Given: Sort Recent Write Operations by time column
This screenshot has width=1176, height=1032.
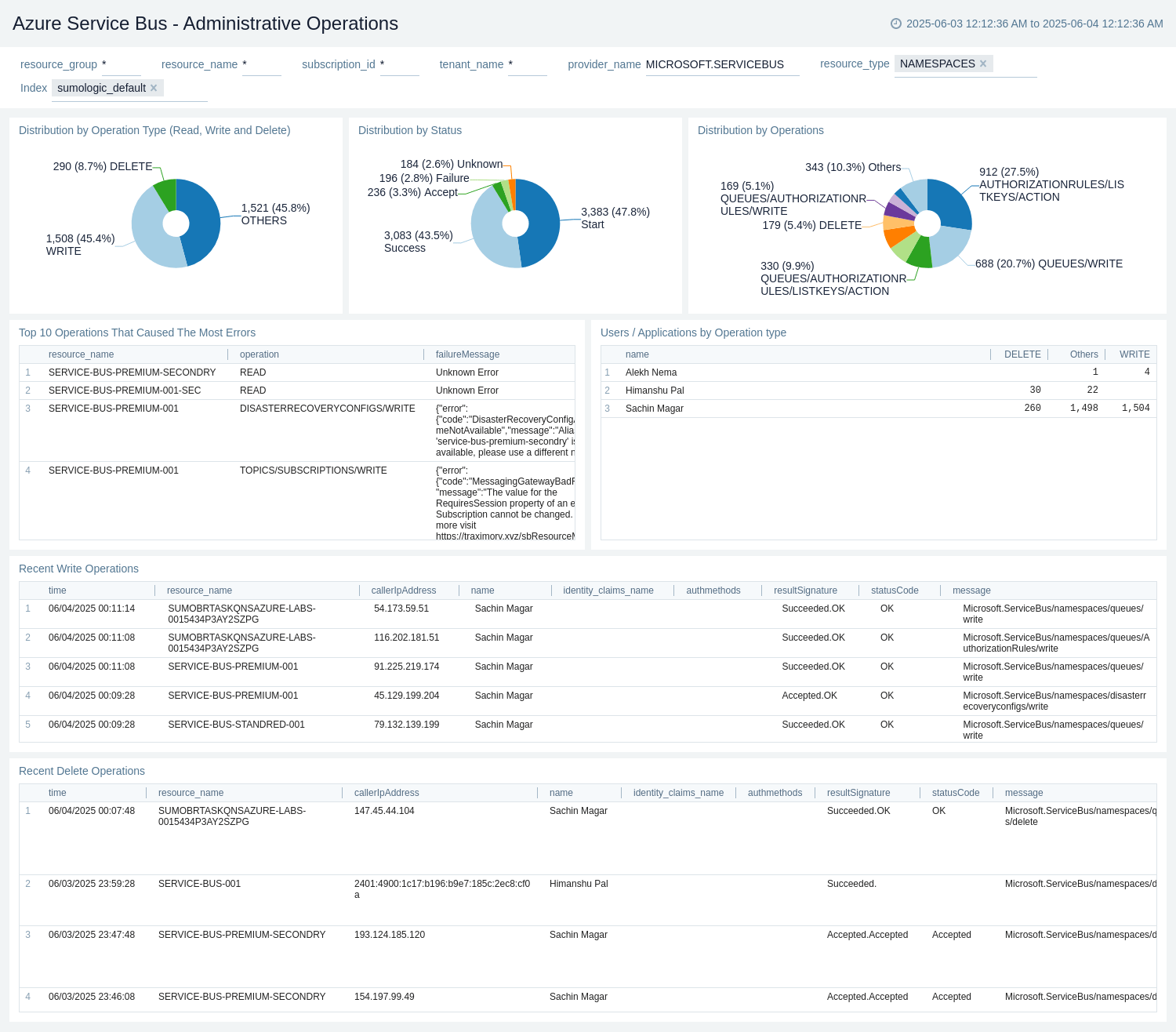Looking at the screenshot, I should [57, 590].
